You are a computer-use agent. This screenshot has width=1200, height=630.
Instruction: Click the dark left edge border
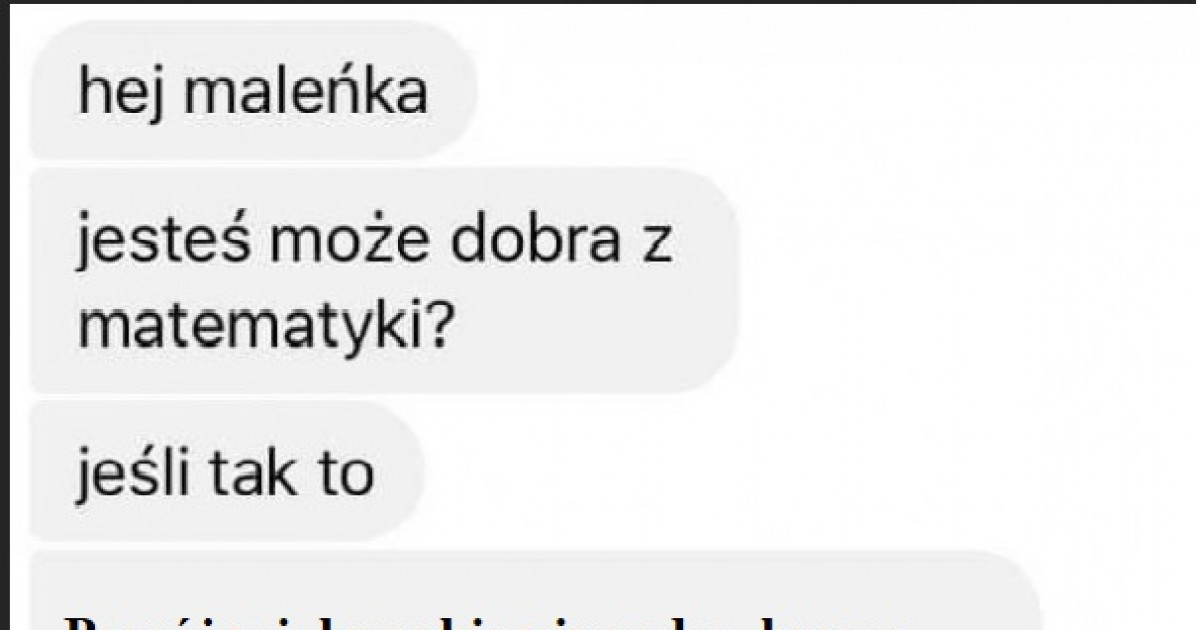click(4, 315)
